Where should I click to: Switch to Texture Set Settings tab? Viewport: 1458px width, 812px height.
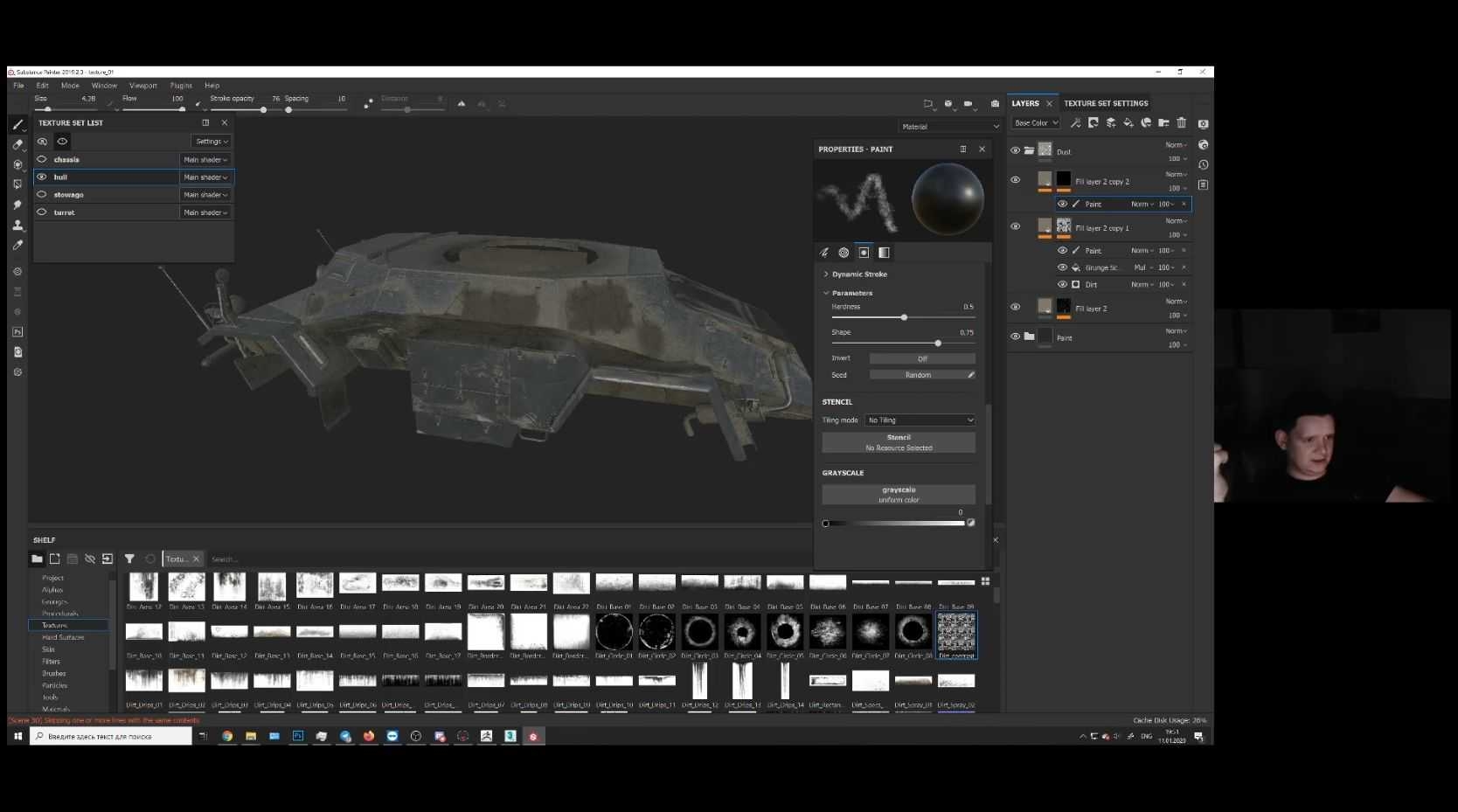tap(1106, 103)
